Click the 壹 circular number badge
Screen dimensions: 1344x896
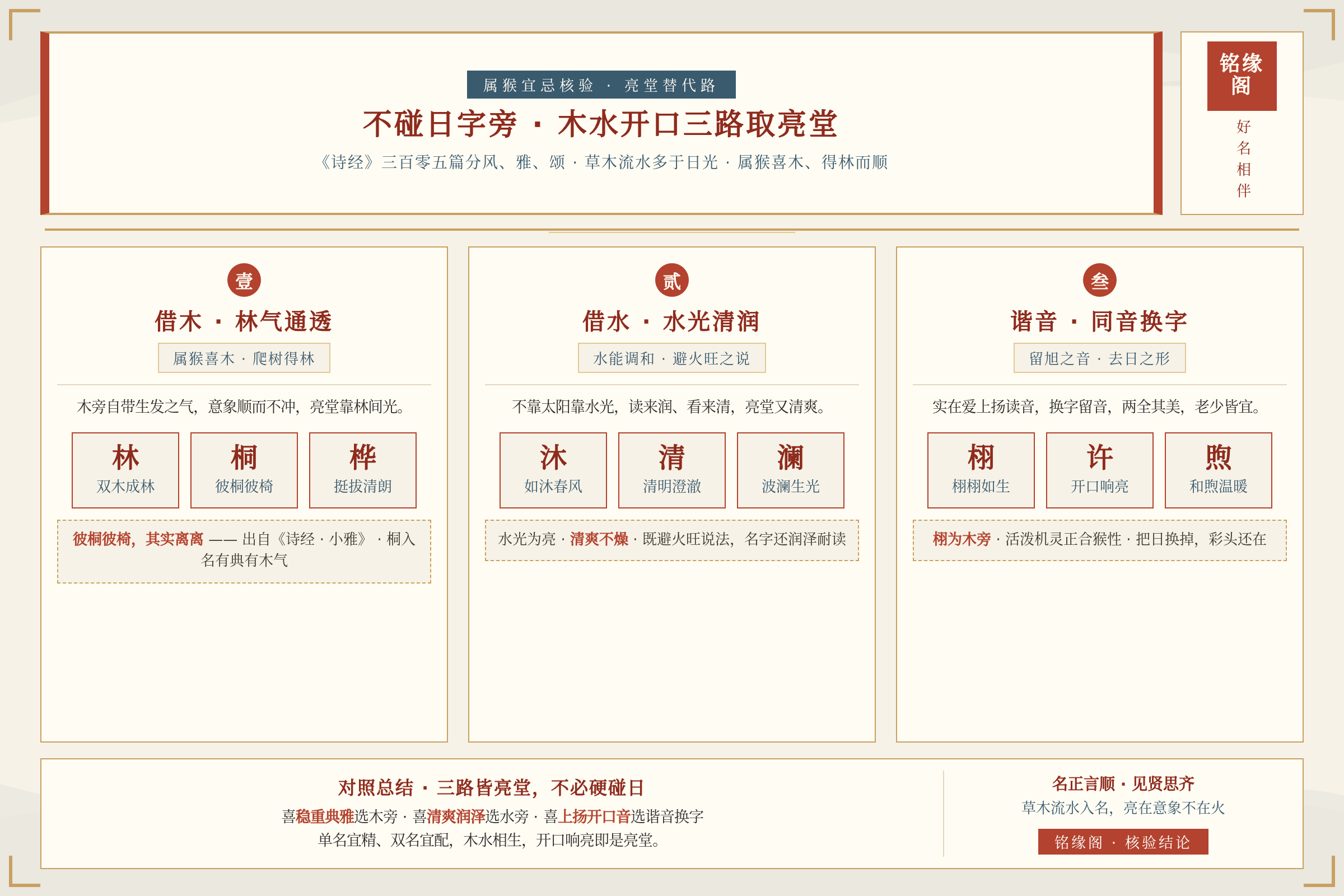[x=244, y=280]
